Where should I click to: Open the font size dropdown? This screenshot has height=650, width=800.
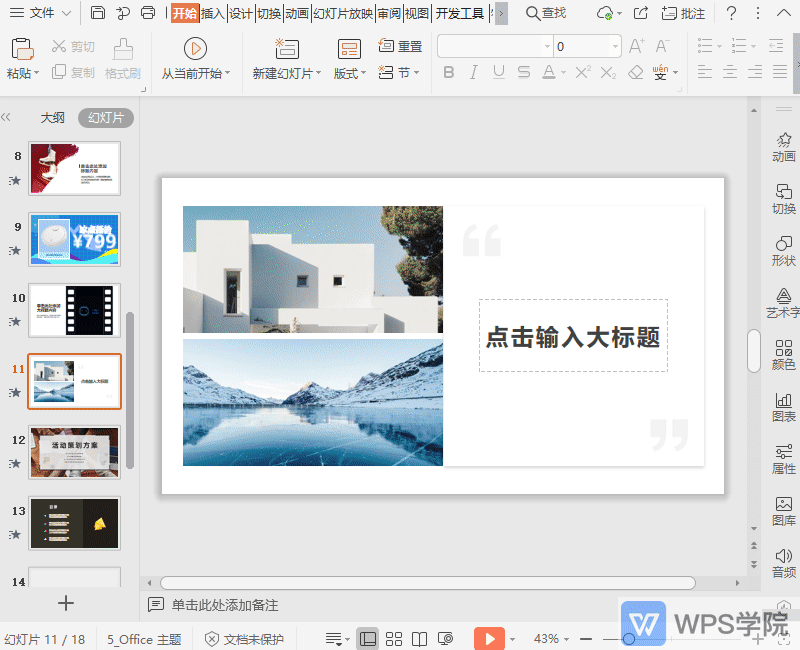tap(614, 45)
